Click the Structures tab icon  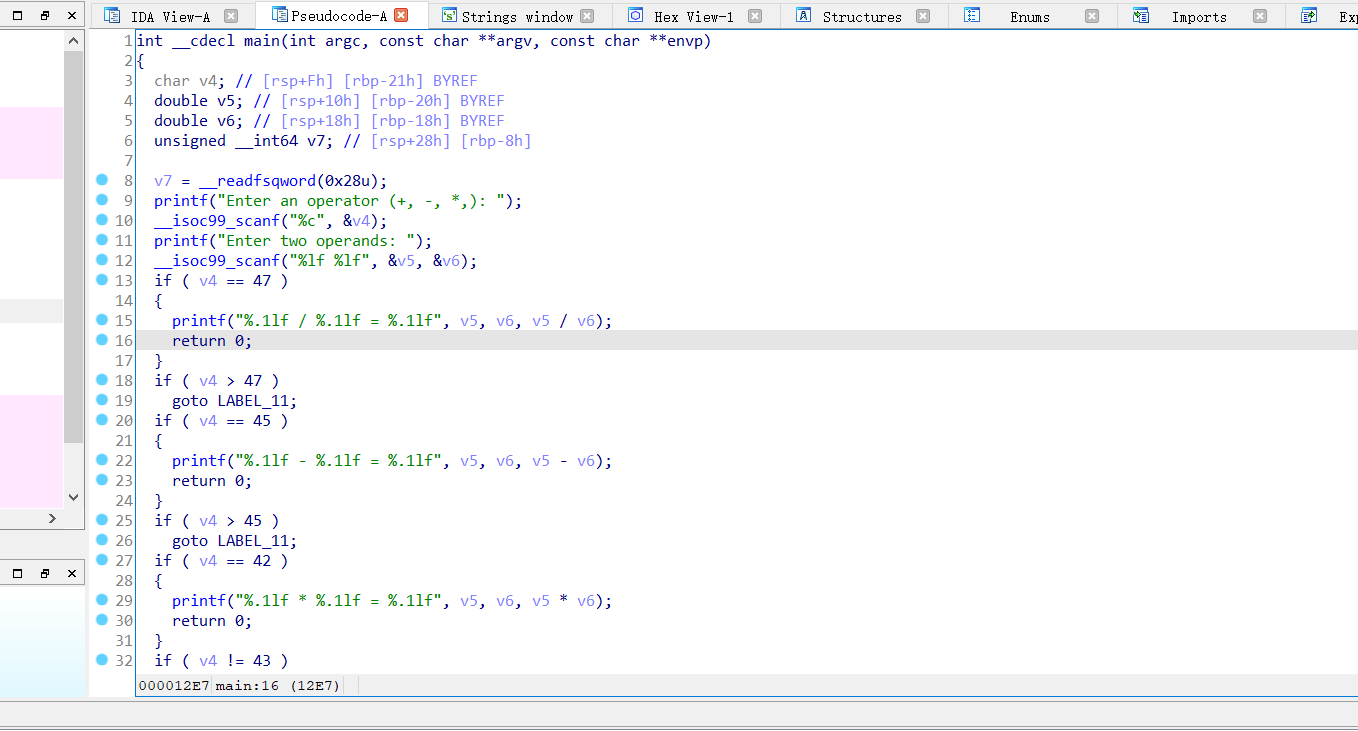pyautogui.click(x=803, y=16)
